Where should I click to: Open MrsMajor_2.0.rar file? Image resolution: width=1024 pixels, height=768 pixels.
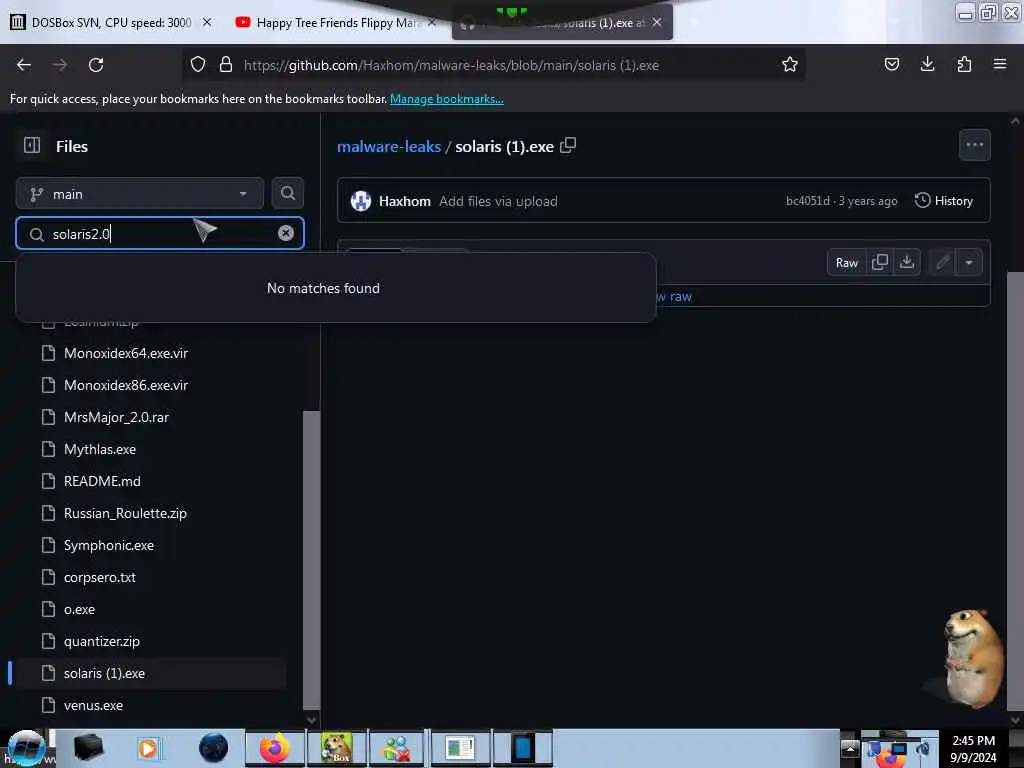(116, 417)
